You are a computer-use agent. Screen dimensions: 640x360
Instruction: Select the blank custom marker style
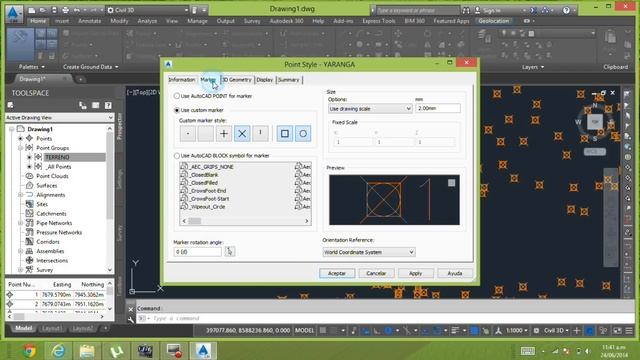[206, 133]
